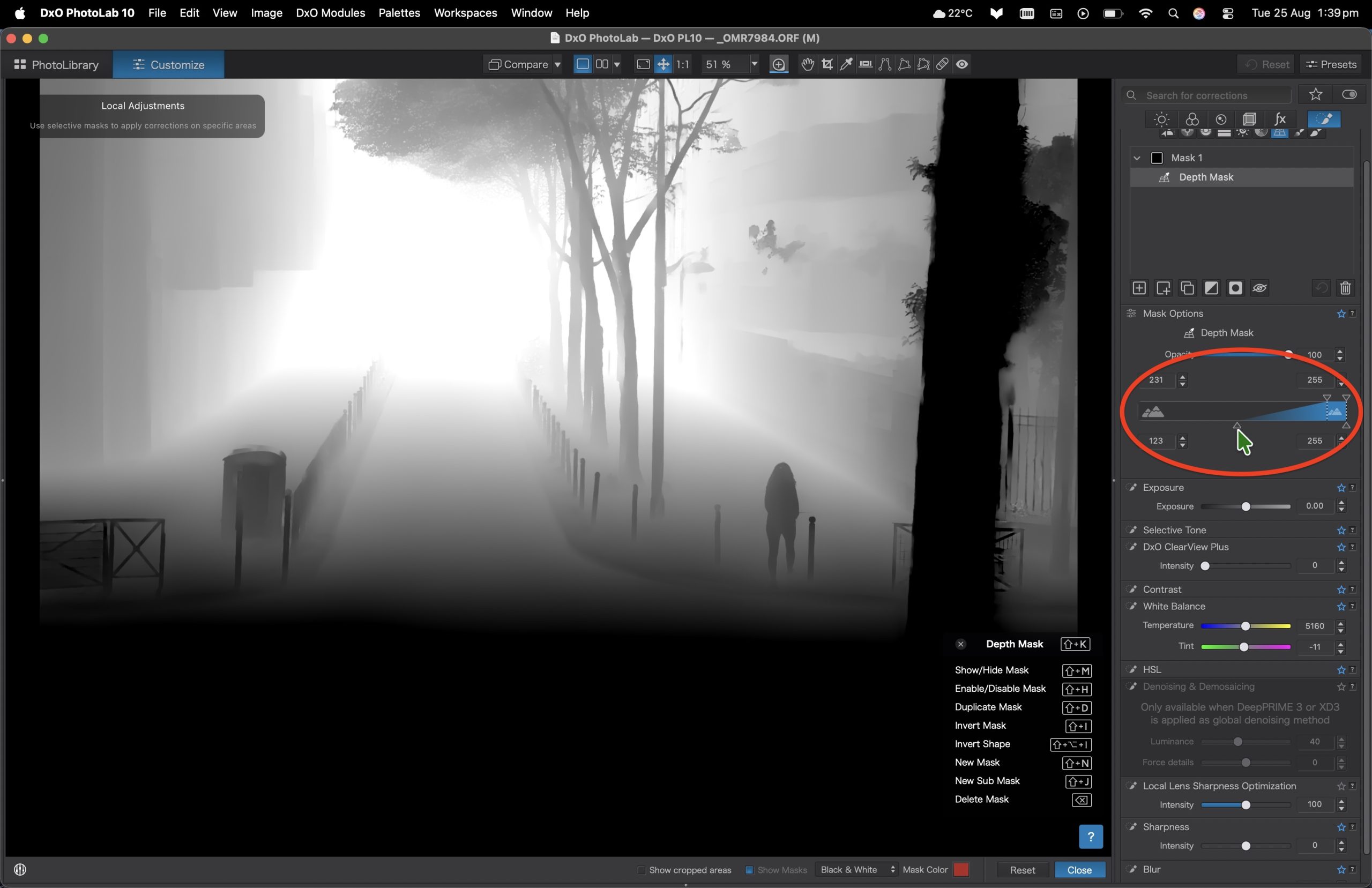Click the red Mask Color swatch
Screen dimensions: 1372x888
click(961, 870)
